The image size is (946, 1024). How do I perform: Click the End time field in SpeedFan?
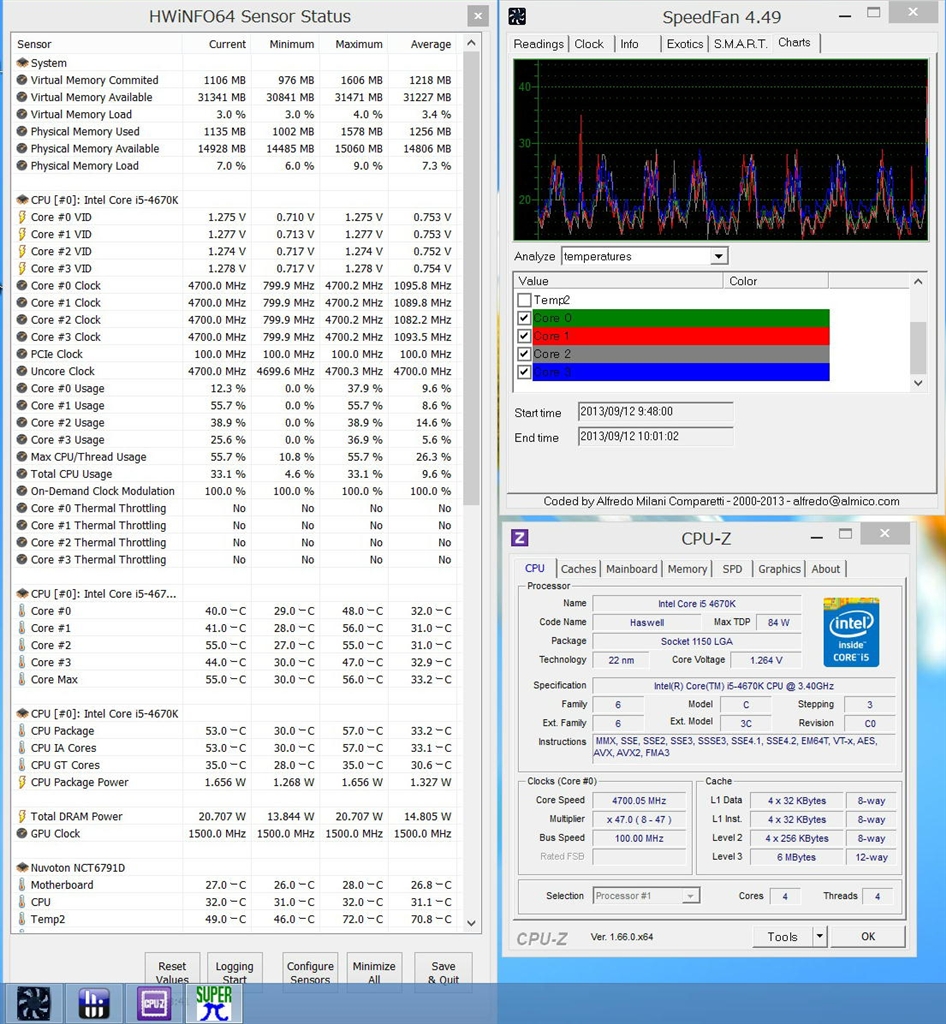tap(655, 436)
